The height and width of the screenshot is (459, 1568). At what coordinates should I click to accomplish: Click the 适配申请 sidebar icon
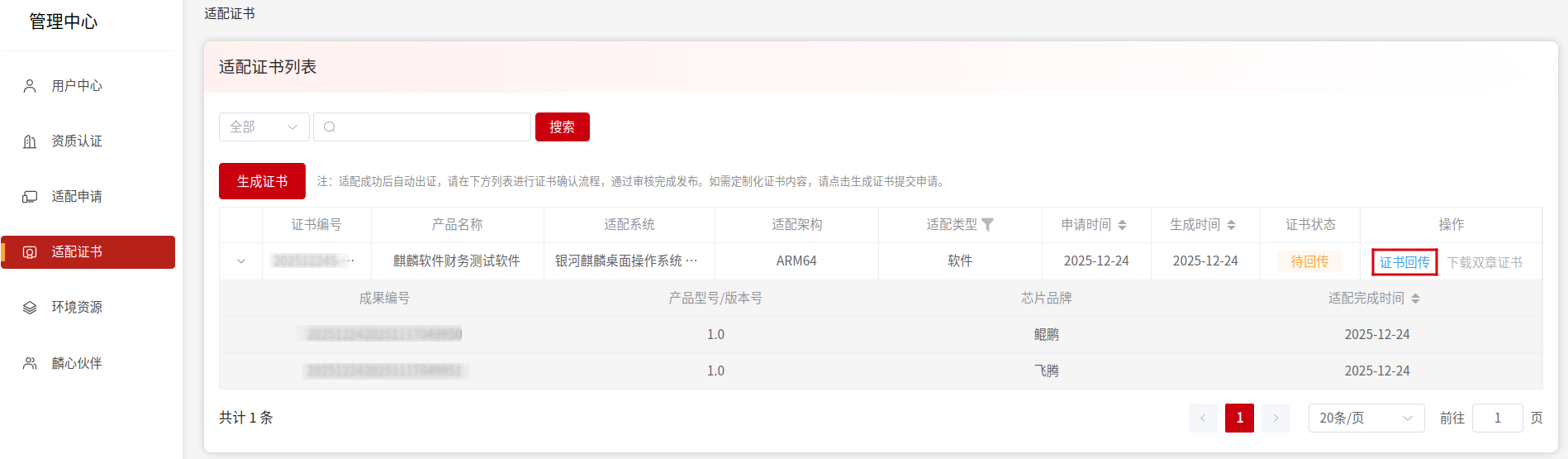(x=30, y=197)
